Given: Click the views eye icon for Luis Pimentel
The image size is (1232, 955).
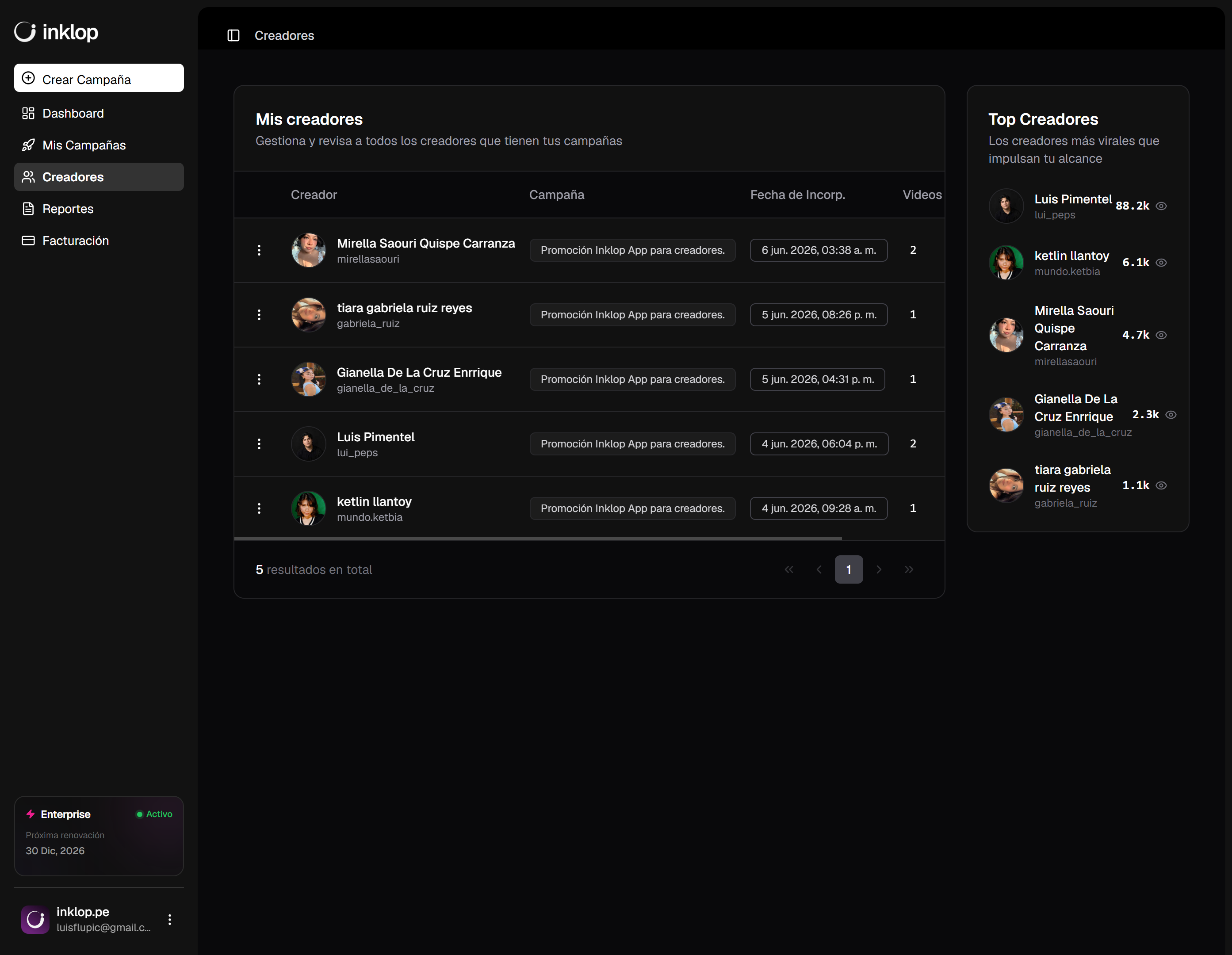Looking at the screenshot, I should 1161,206.
